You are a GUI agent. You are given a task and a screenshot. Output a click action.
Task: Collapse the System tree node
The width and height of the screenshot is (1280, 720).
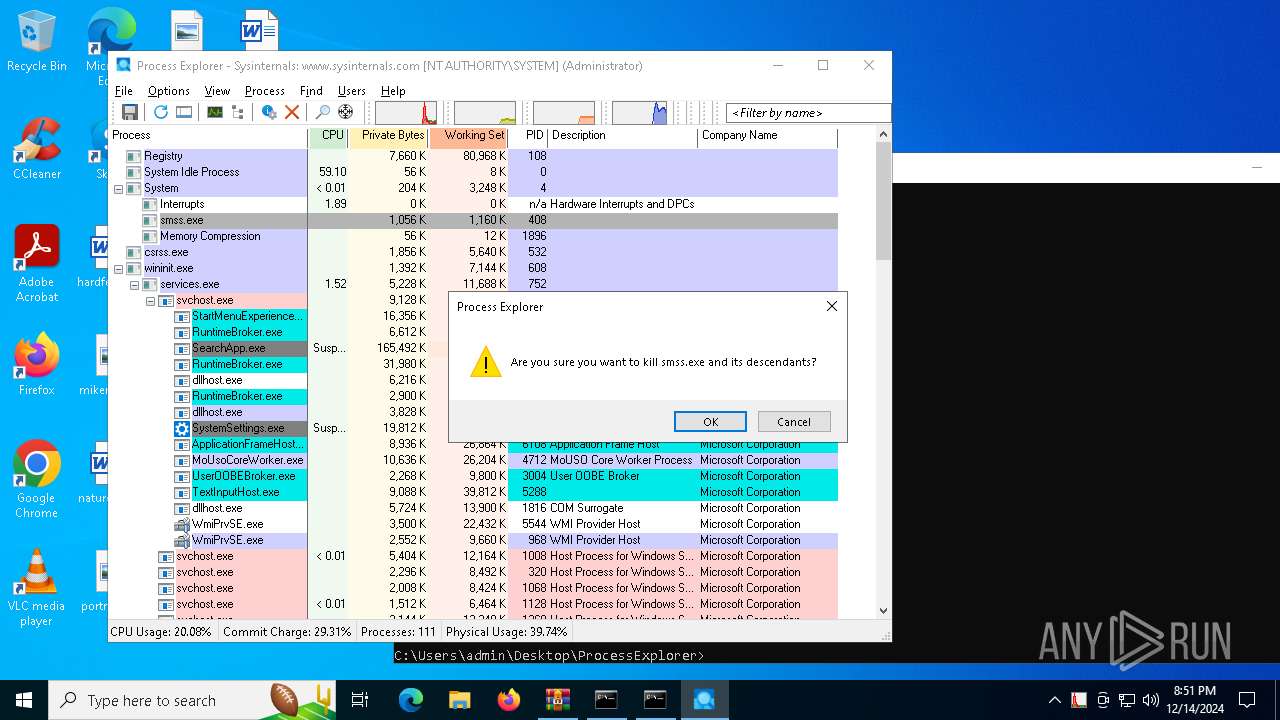point(118,188)
